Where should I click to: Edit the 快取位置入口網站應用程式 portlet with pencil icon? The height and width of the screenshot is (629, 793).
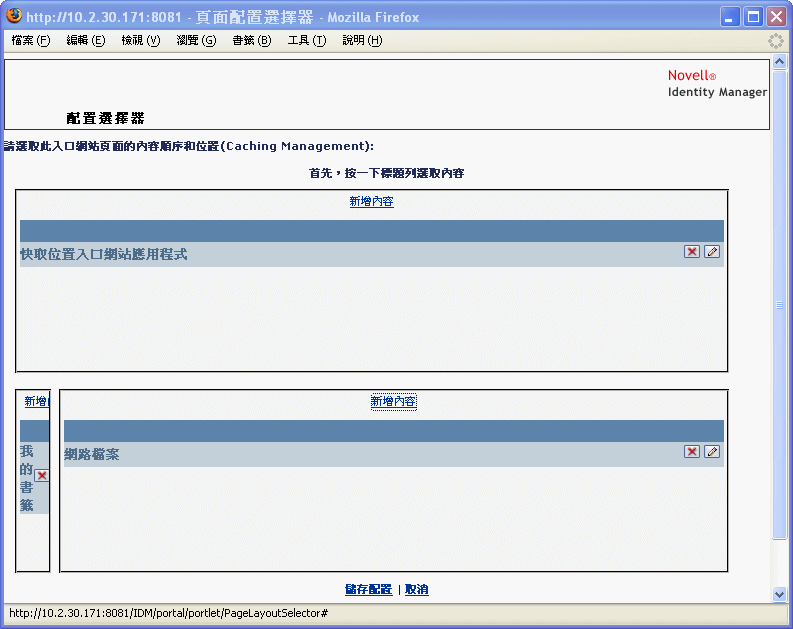point(712,252)
